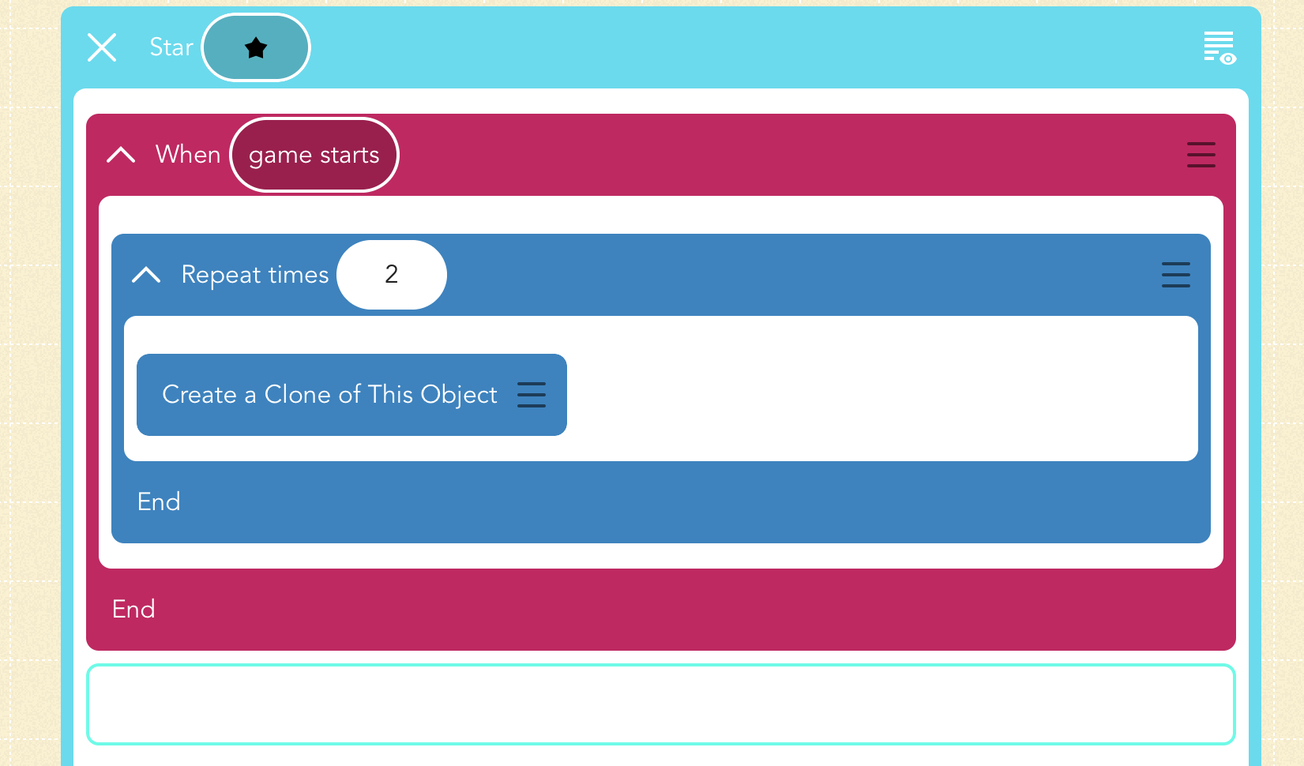Click the End label of When rule
The image size is (1304, 766).
134,609
